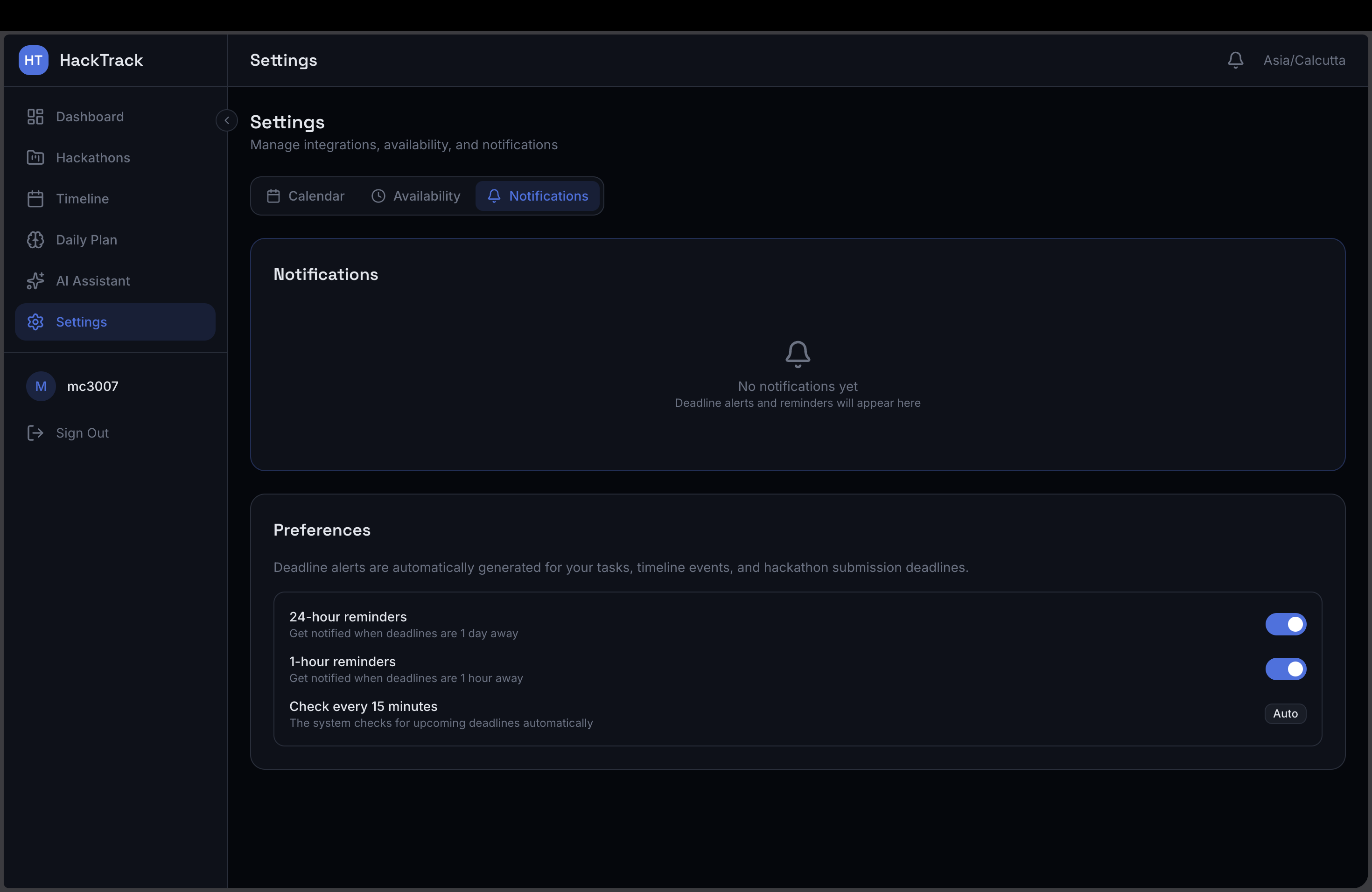
Task: Open AI Assistant from sidebar
Action: tap(115, 281)
